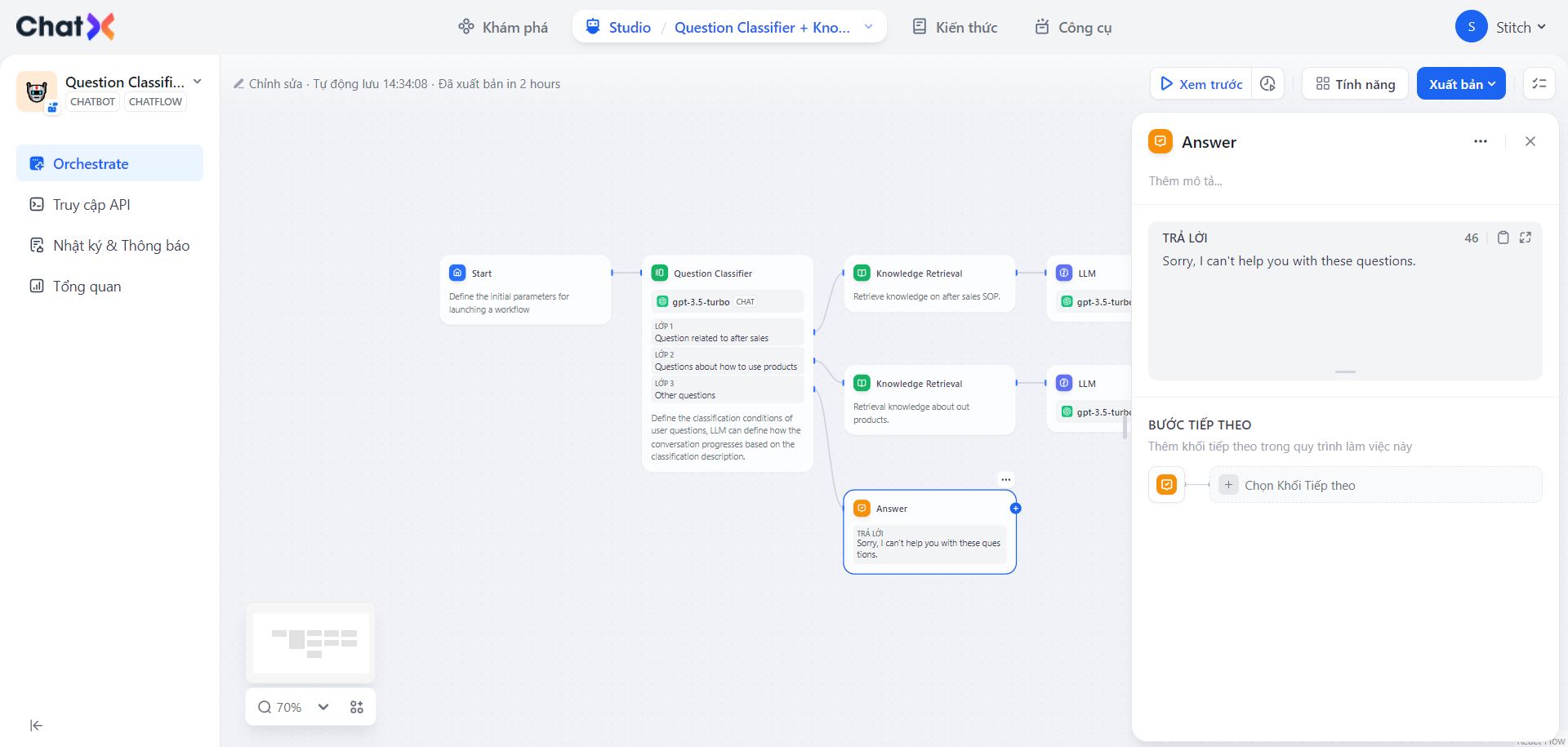The height and width of the screenshot is (747, 1568).
Task: Click the workflow minimap thumbnail
Action: (x=311, y=643)
